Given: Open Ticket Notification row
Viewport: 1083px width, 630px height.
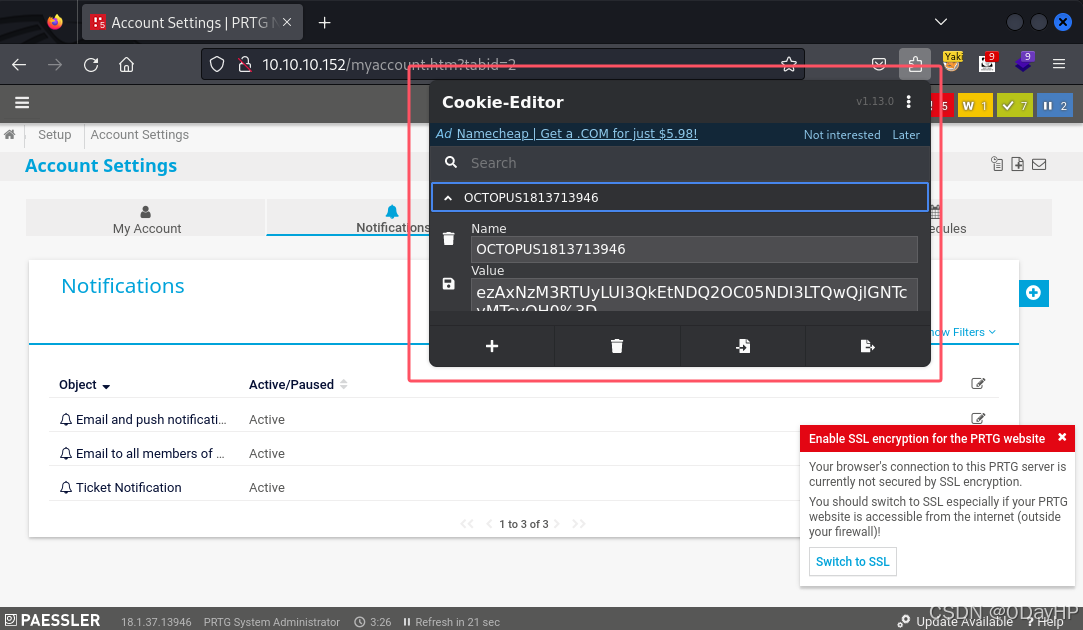Looking at the screenshot, I should 128,487.
